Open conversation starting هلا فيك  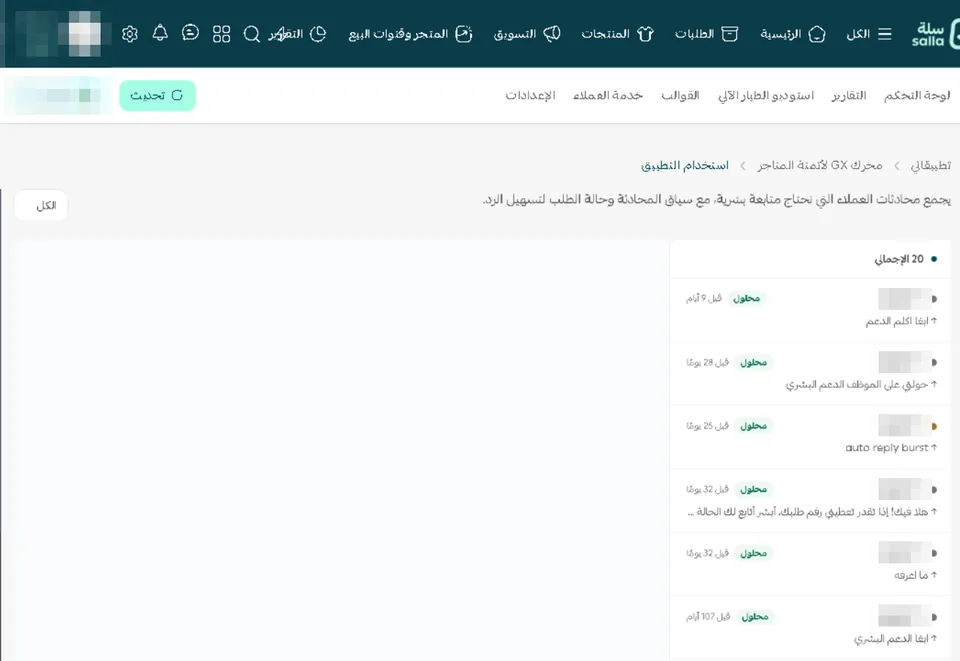[811, 501]
